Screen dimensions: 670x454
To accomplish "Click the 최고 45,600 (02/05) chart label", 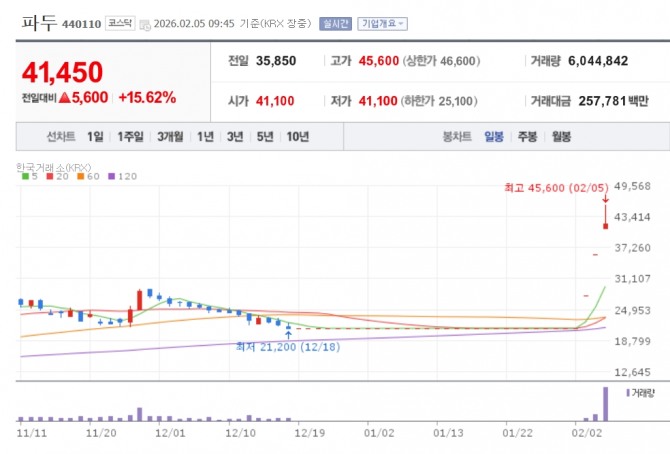I will [556, 188].
